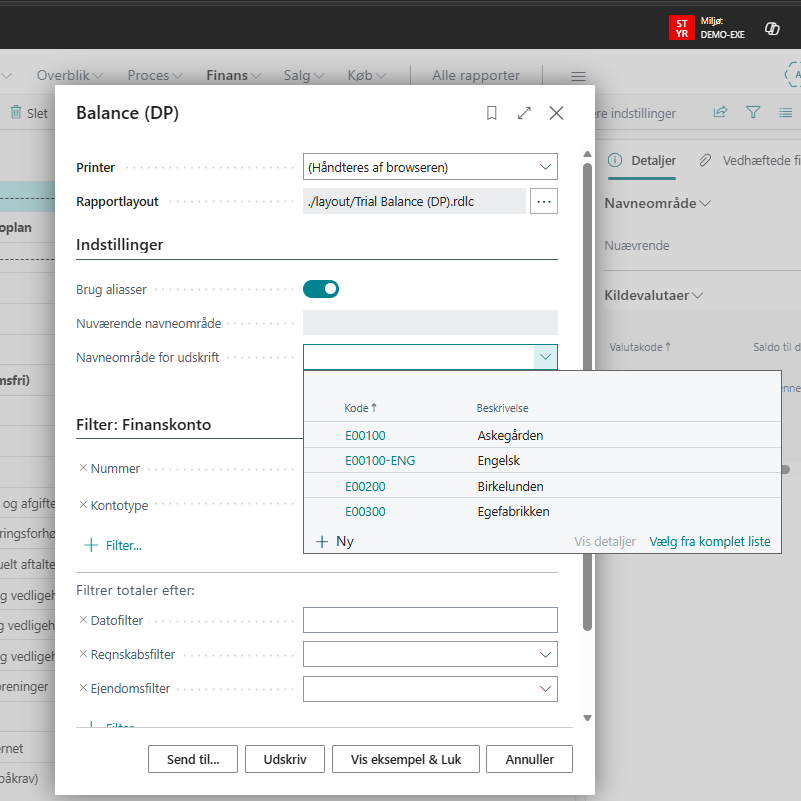
Task: Expand the Navneområde section in details pane
Action: 657,203
